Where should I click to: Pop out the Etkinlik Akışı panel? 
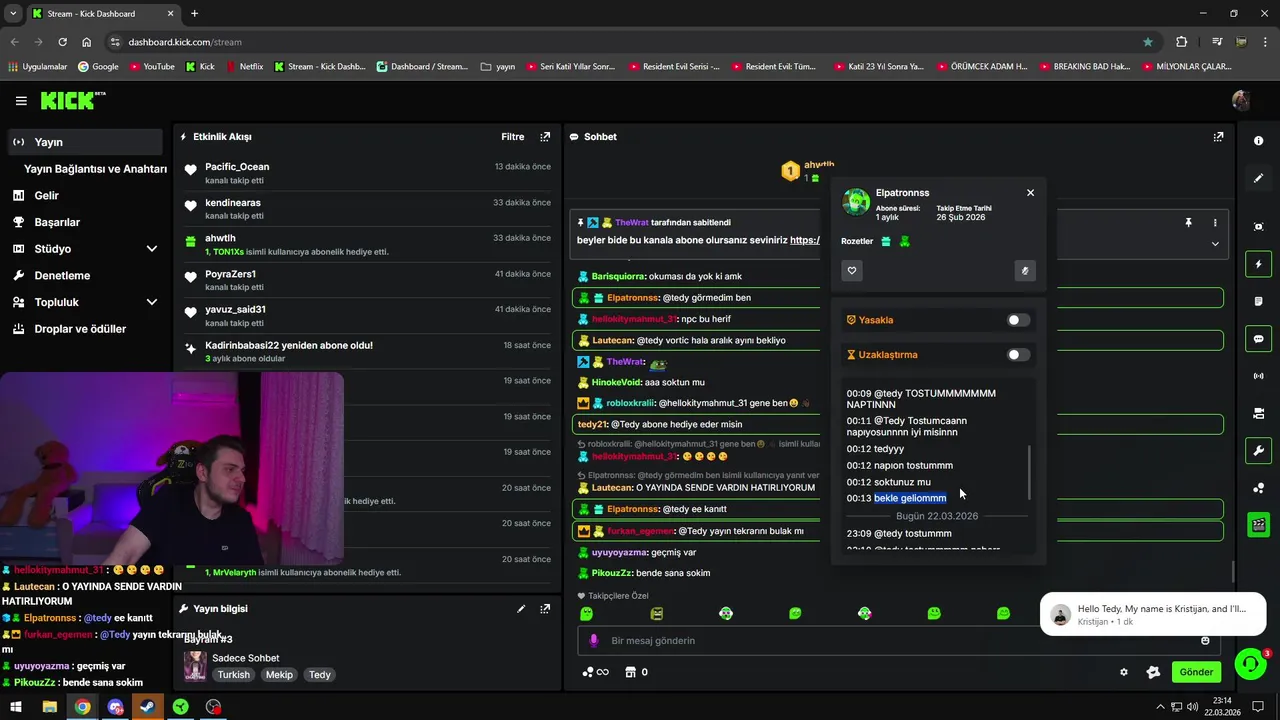[545, 137]
